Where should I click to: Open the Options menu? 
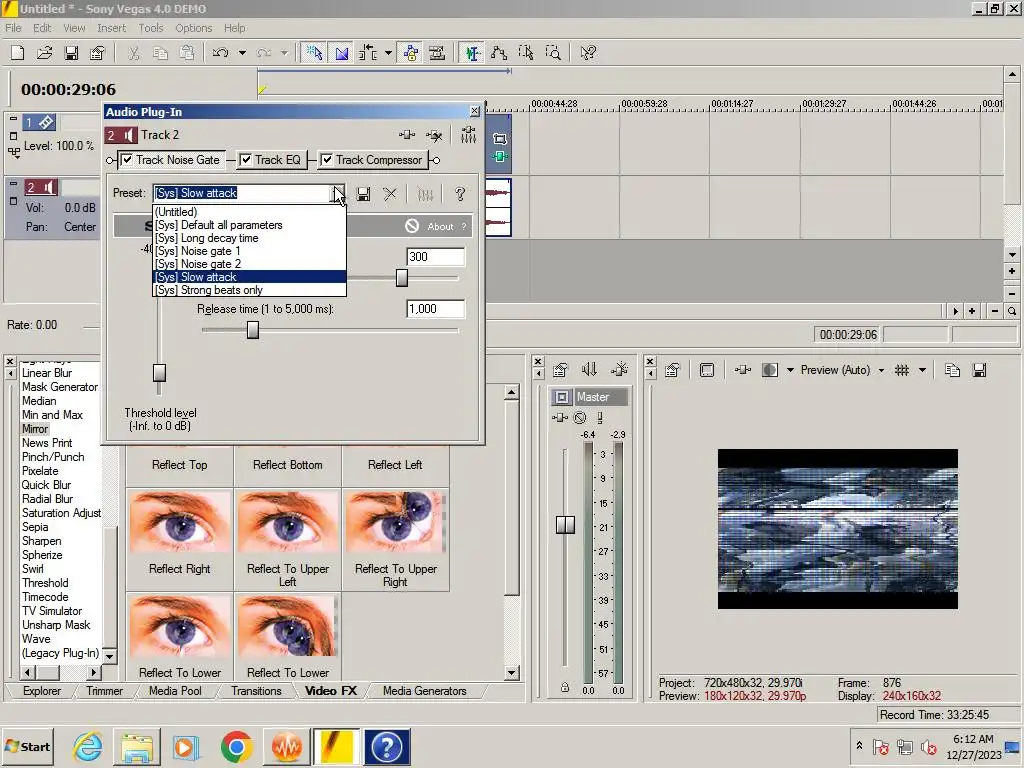tap(193, 28)
